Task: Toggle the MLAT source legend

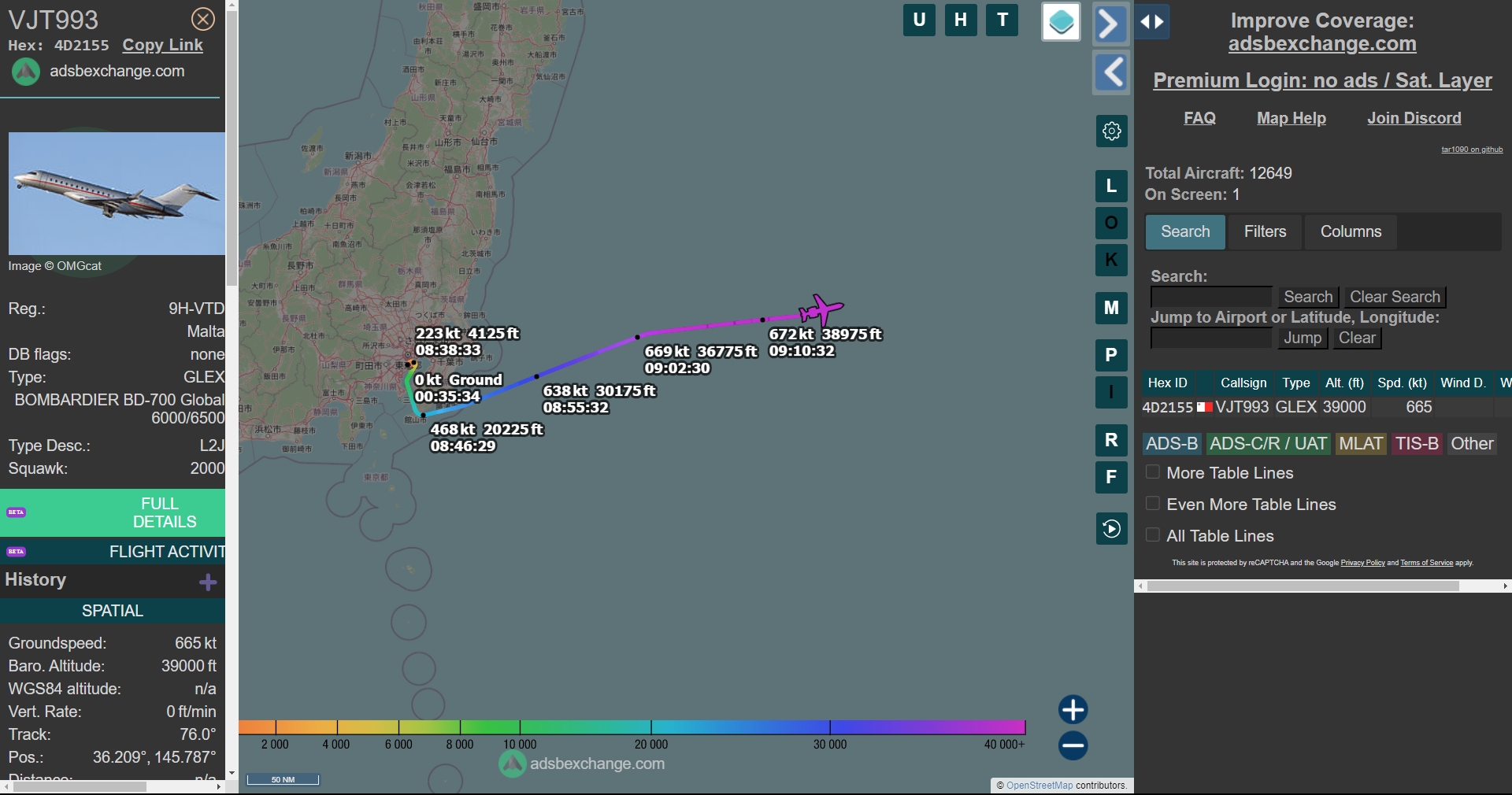Action: tap(1361, 444)
